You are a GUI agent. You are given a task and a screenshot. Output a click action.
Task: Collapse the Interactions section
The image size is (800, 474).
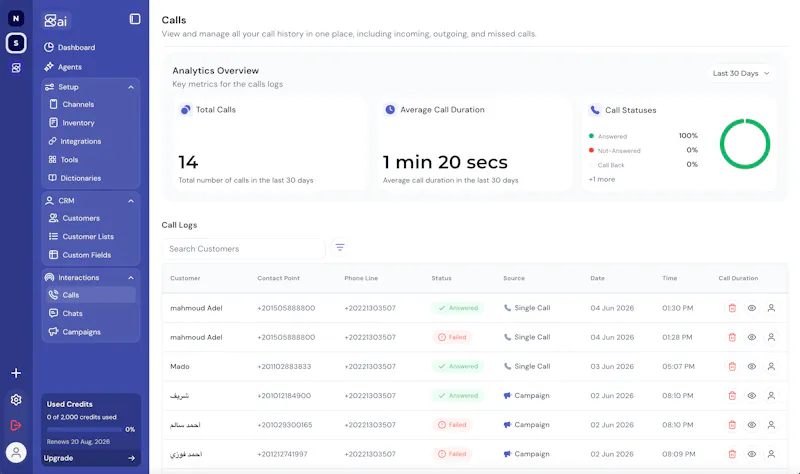point(131,278)
